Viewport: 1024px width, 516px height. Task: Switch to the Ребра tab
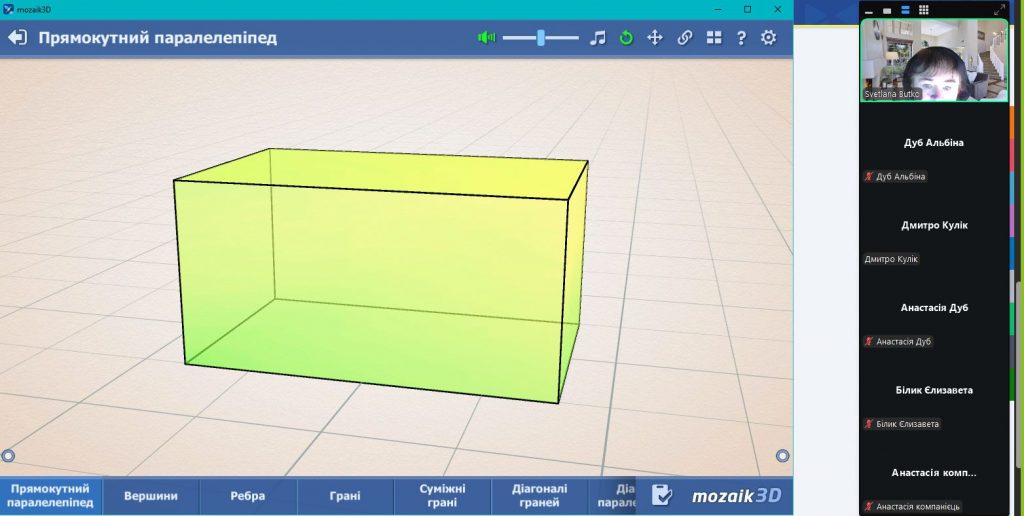248,496
